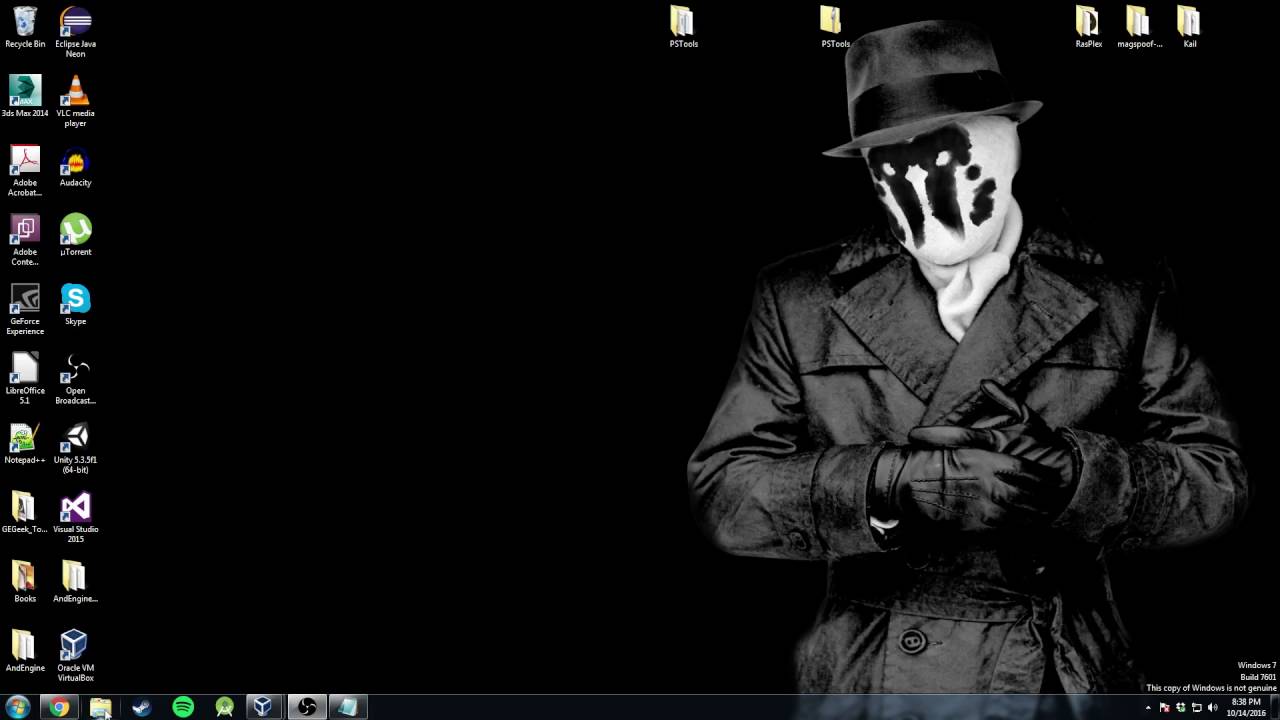The image size is (1280, 720).
Task: Click the magspoof folder icon
Action: click(1139, 27)
